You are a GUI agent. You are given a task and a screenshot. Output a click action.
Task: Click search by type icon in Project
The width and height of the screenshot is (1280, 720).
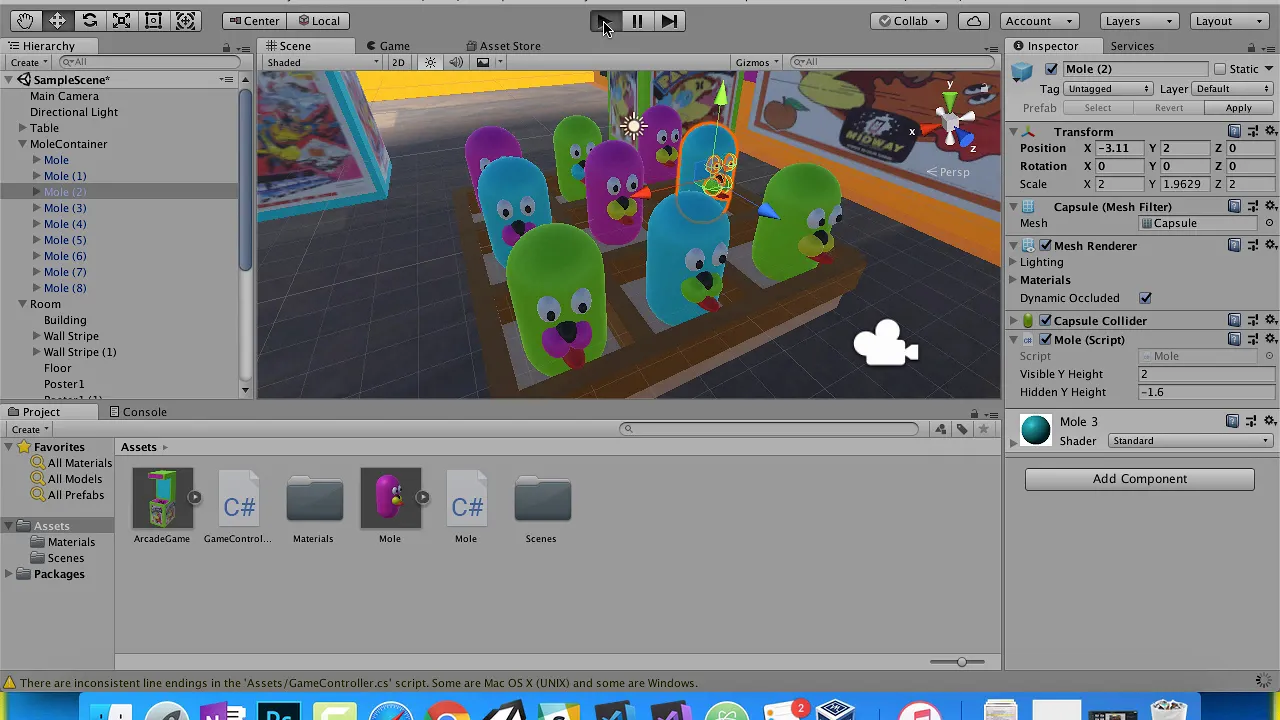pos(941,429)
